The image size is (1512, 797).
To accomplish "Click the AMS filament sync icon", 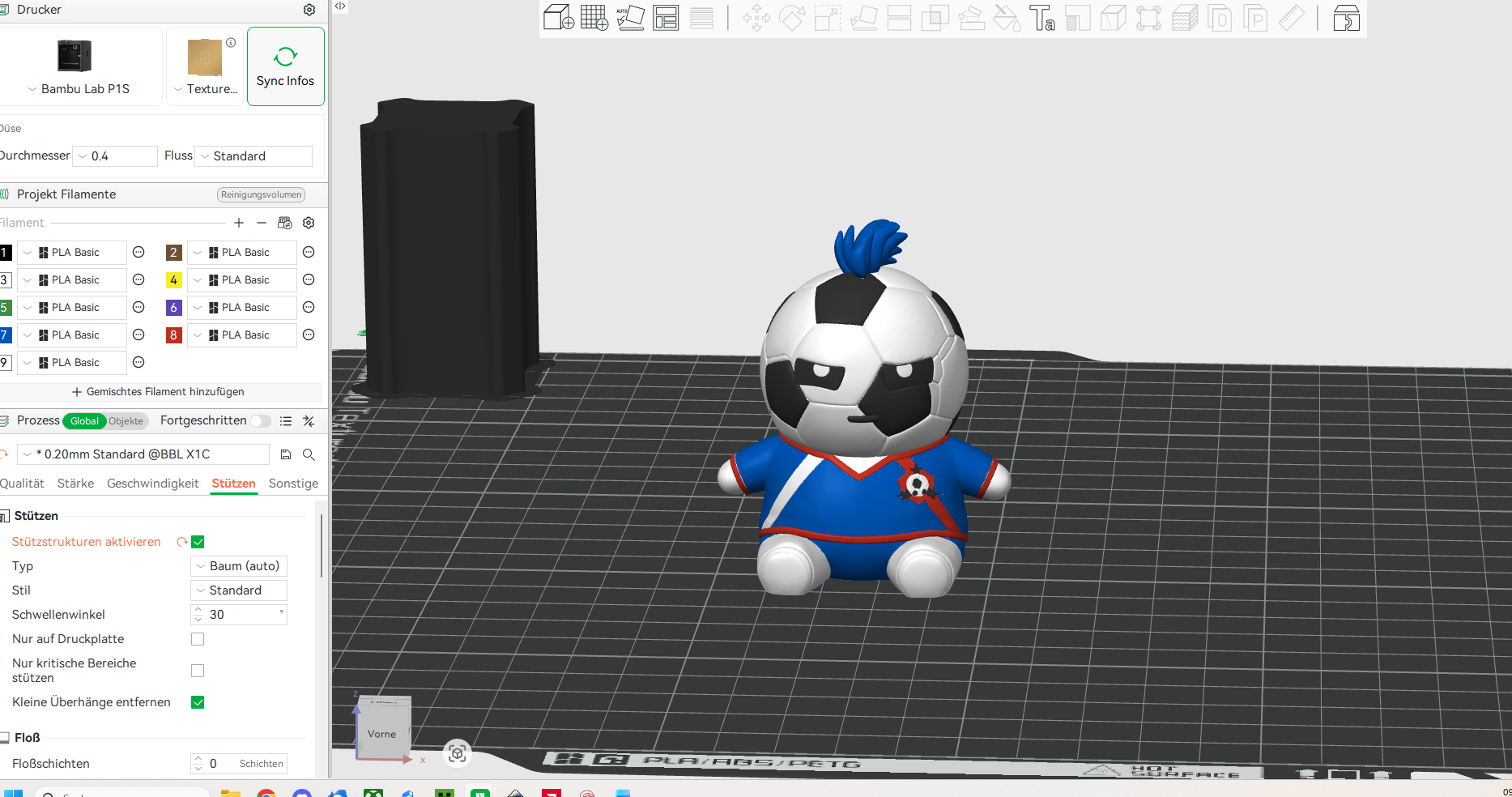I will [x=285, y=223].
